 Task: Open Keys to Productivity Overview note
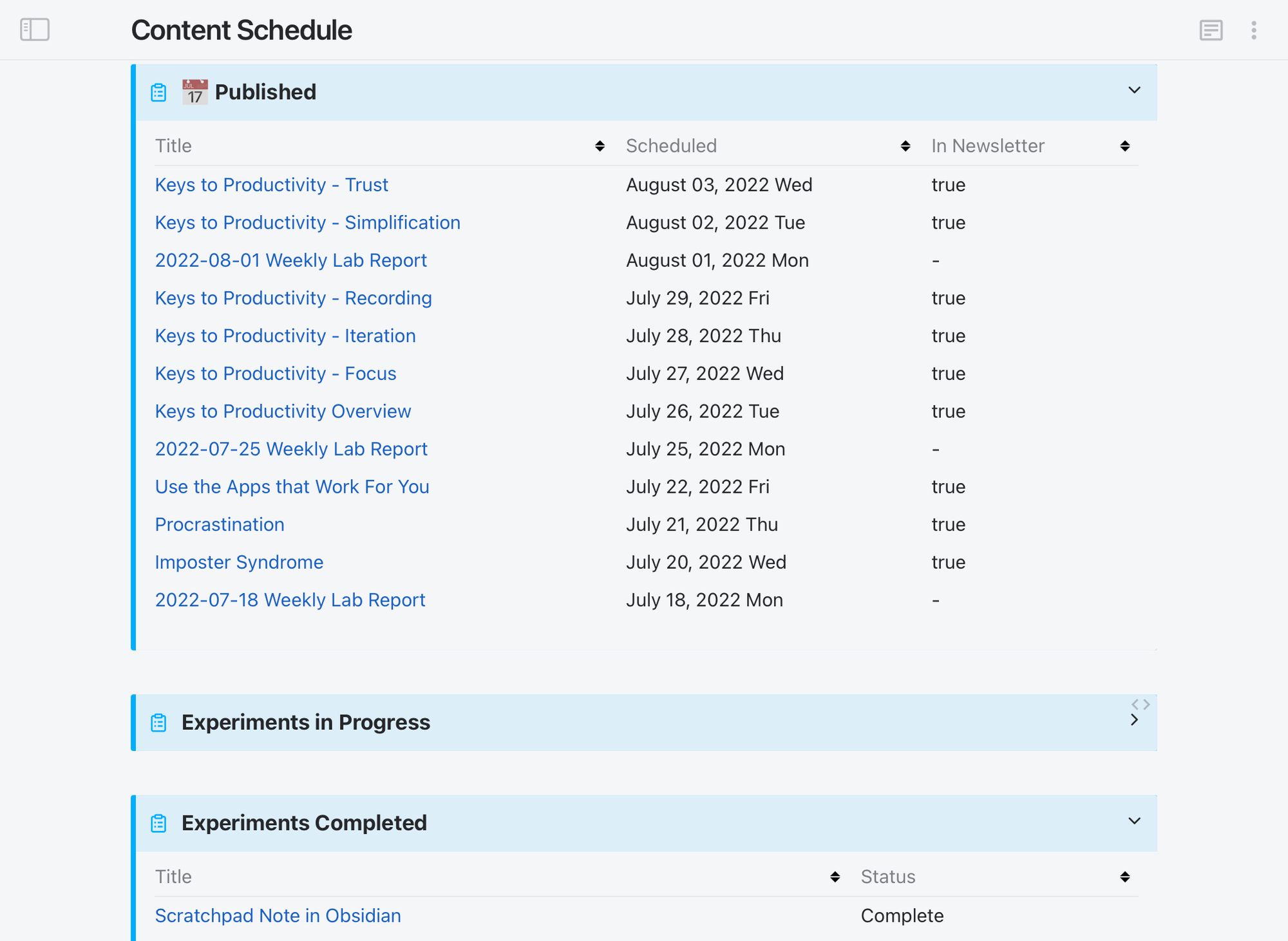coord(283,412)
